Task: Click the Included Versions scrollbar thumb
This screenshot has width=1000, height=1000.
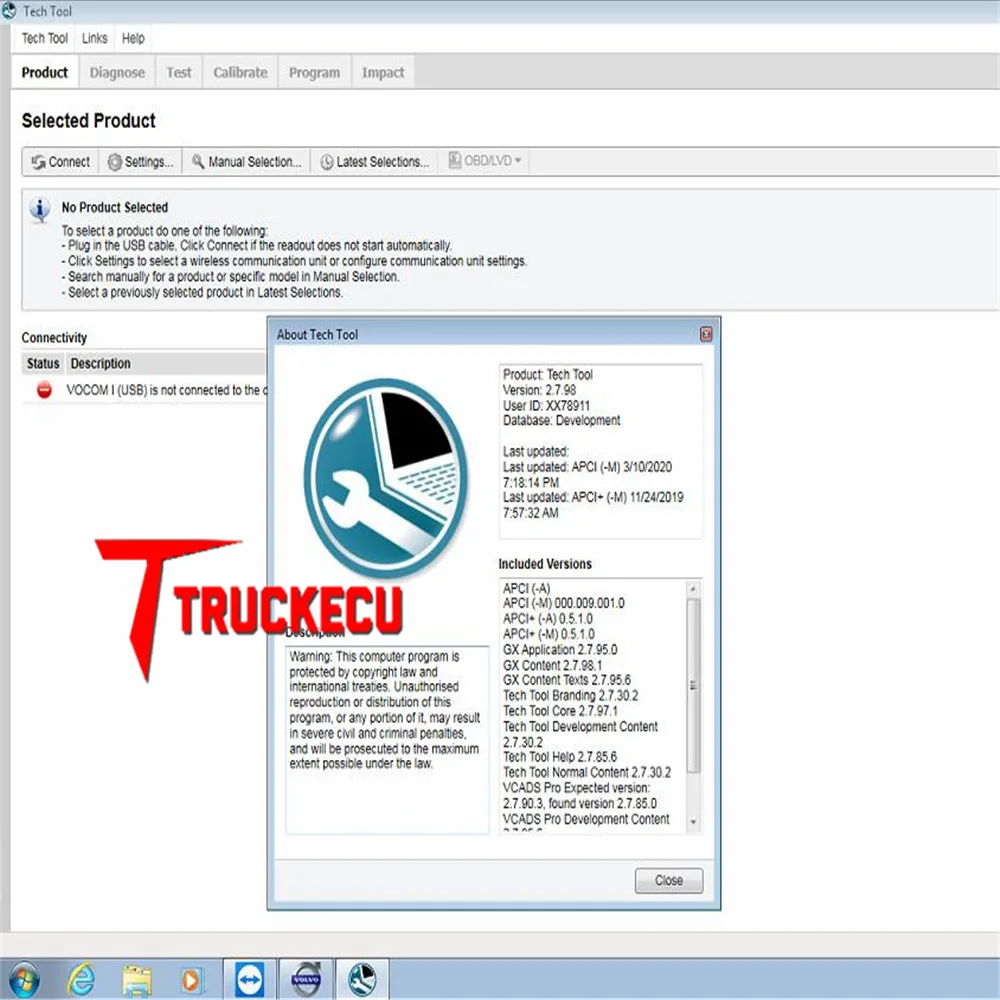Action: (693, 686)
